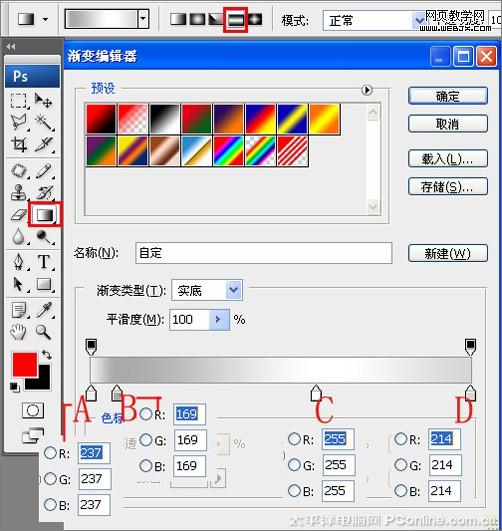Select the R radio next to 169
Screen dimensions: 502x531
tap(146, 414)
